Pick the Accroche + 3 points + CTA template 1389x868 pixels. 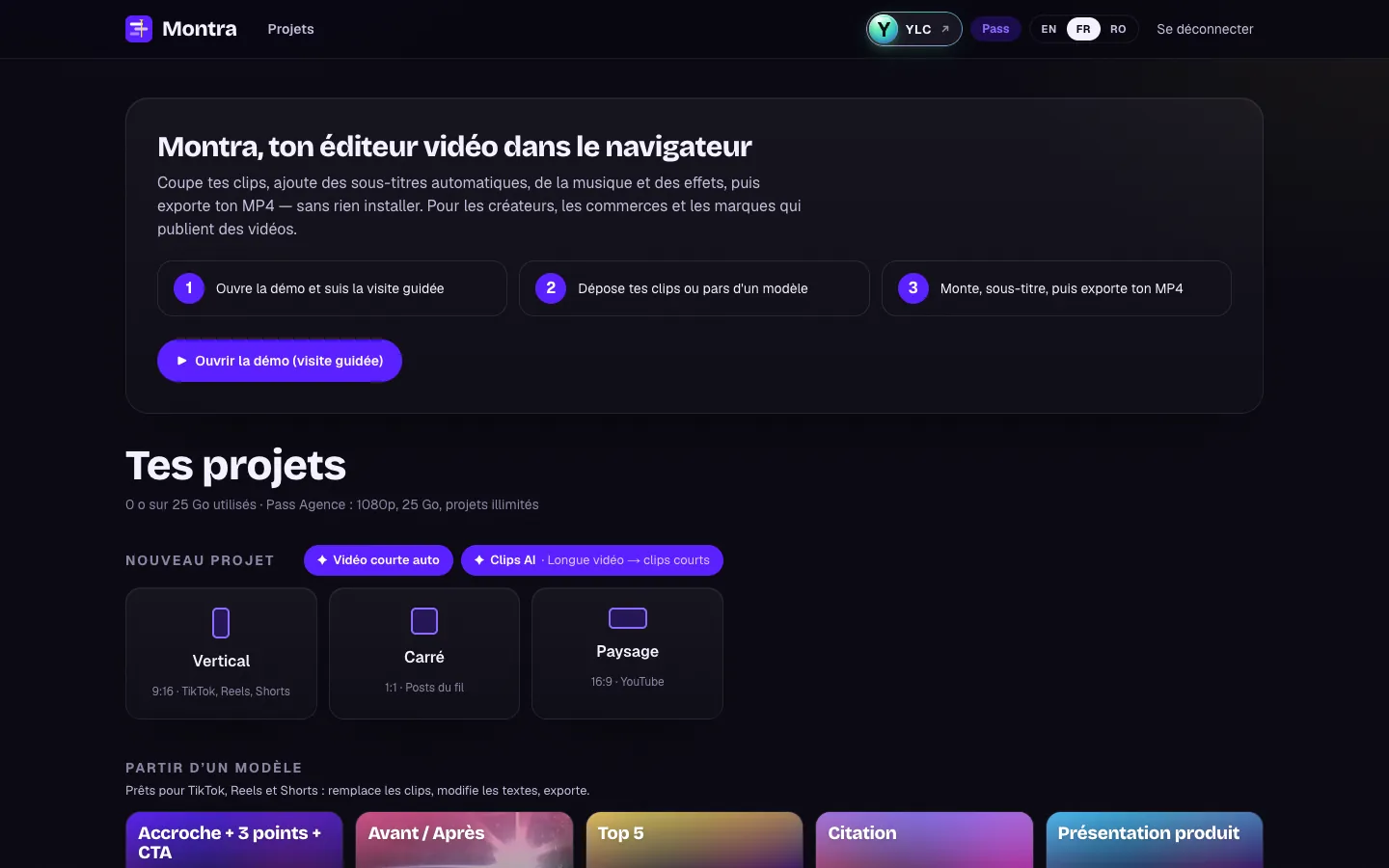point(234,840)
